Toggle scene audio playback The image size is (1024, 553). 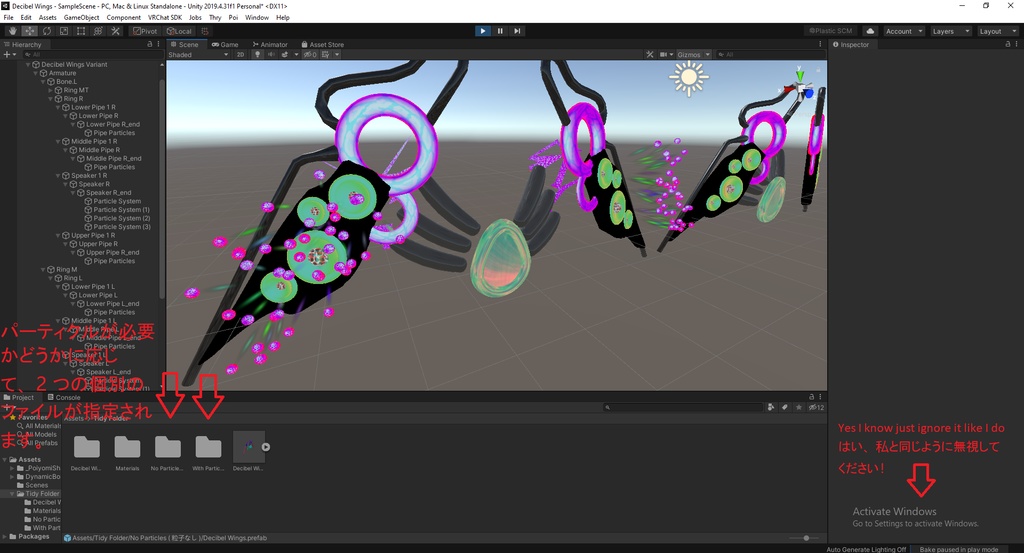271,54
